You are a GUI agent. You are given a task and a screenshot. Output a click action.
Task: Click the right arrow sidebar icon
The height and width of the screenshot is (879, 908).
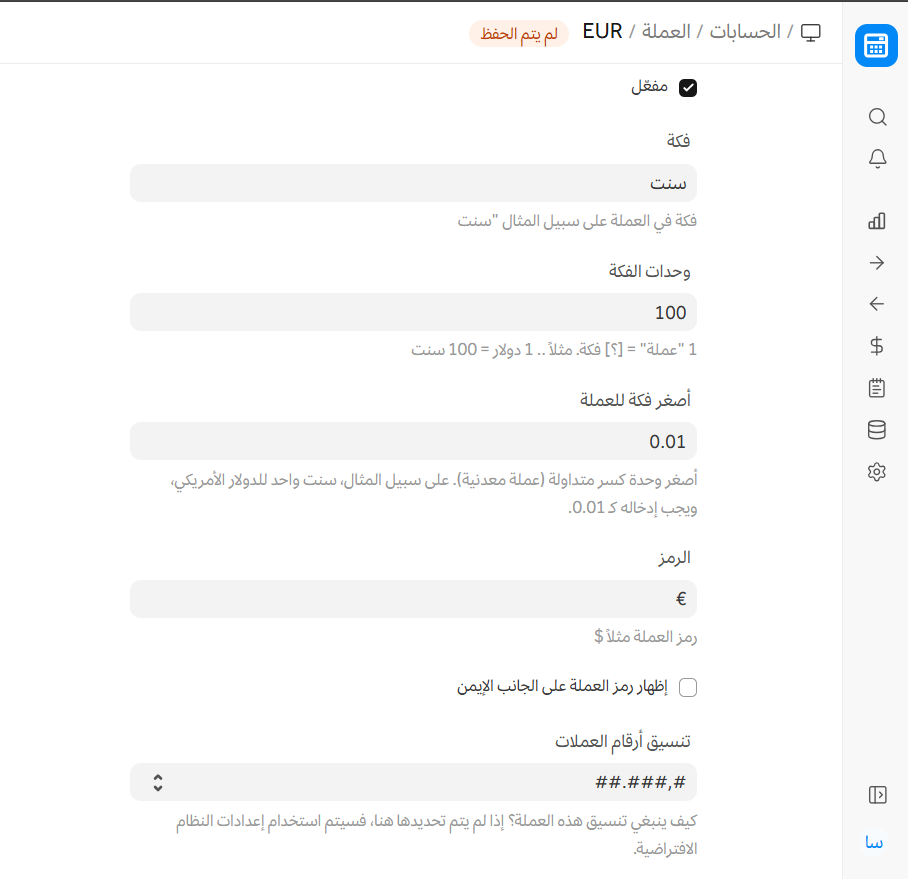click(x=877, y=263)
